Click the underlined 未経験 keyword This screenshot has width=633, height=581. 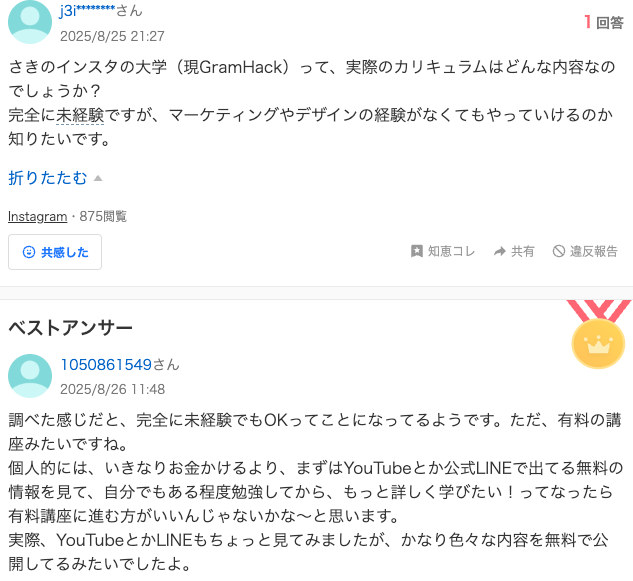[80, 115]
